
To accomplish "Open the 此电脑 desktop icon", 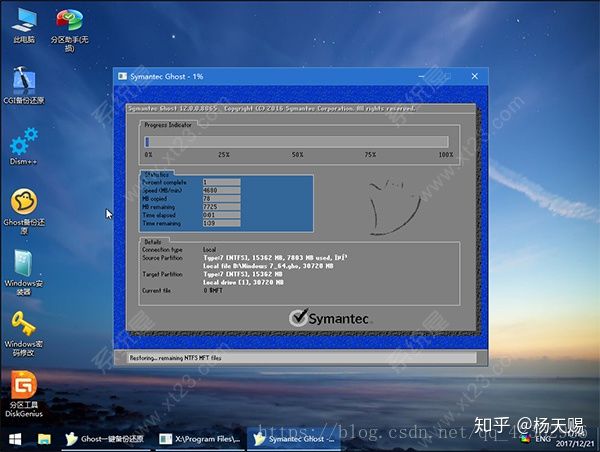I will click(24, 25).
